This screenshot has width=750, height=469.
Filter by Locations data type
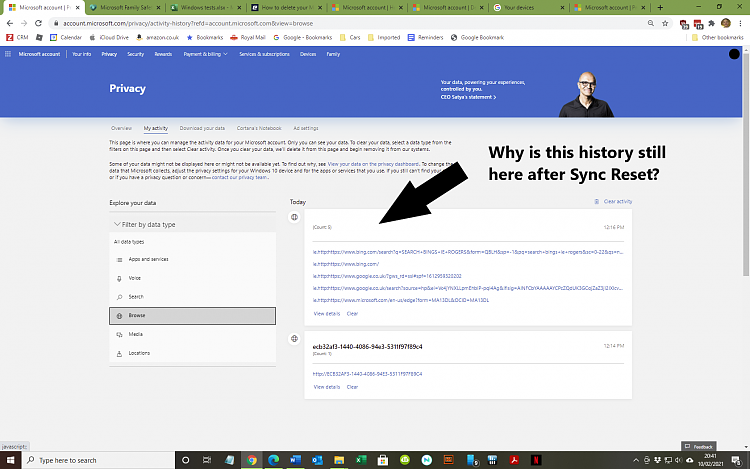tap(192, 353)
